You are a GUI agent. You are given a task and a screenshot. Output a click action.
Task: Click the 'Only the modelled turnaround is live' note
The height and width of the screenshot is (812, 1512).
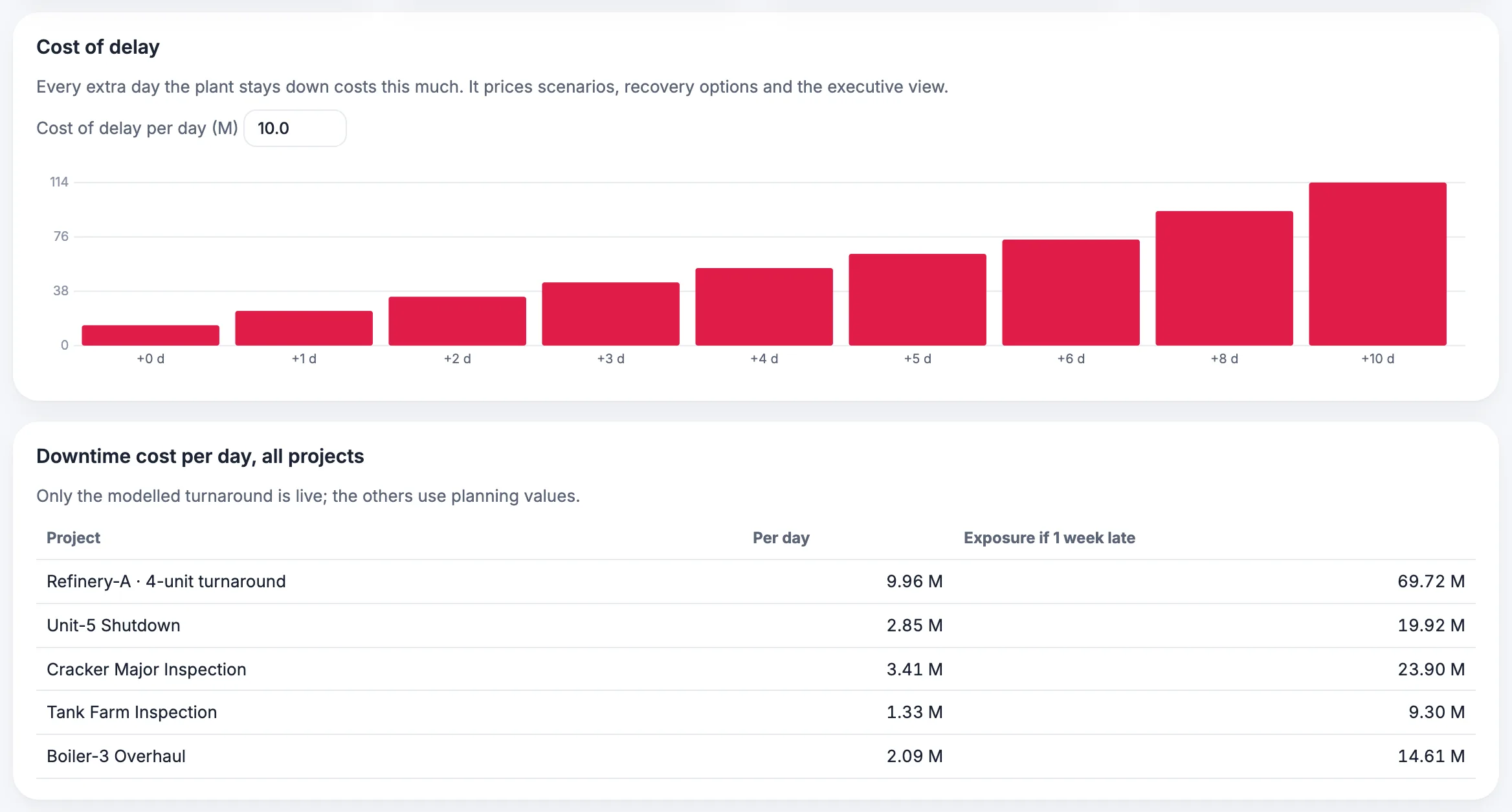(x=308, y=497)
